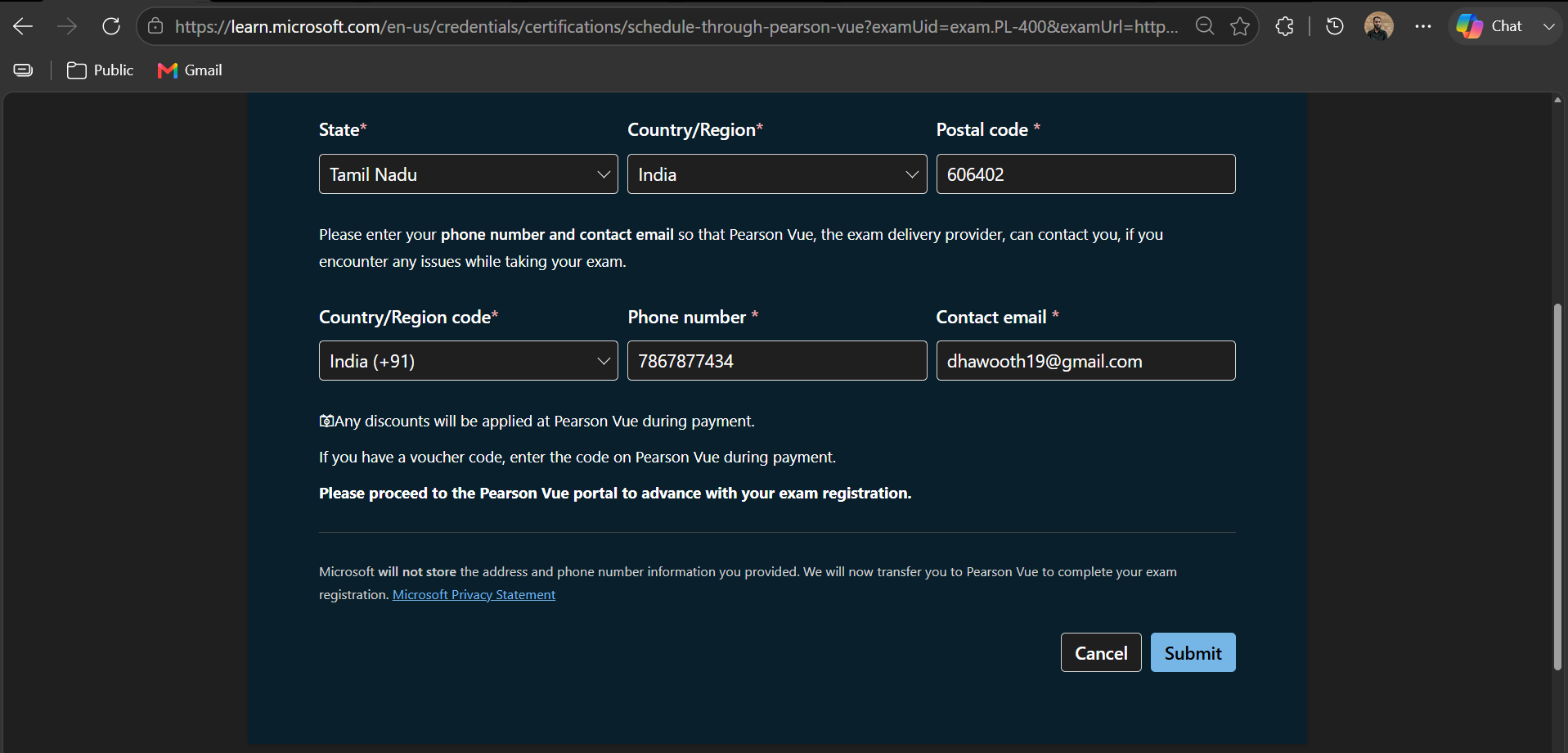Click the discount tag icon

[326, 421]
